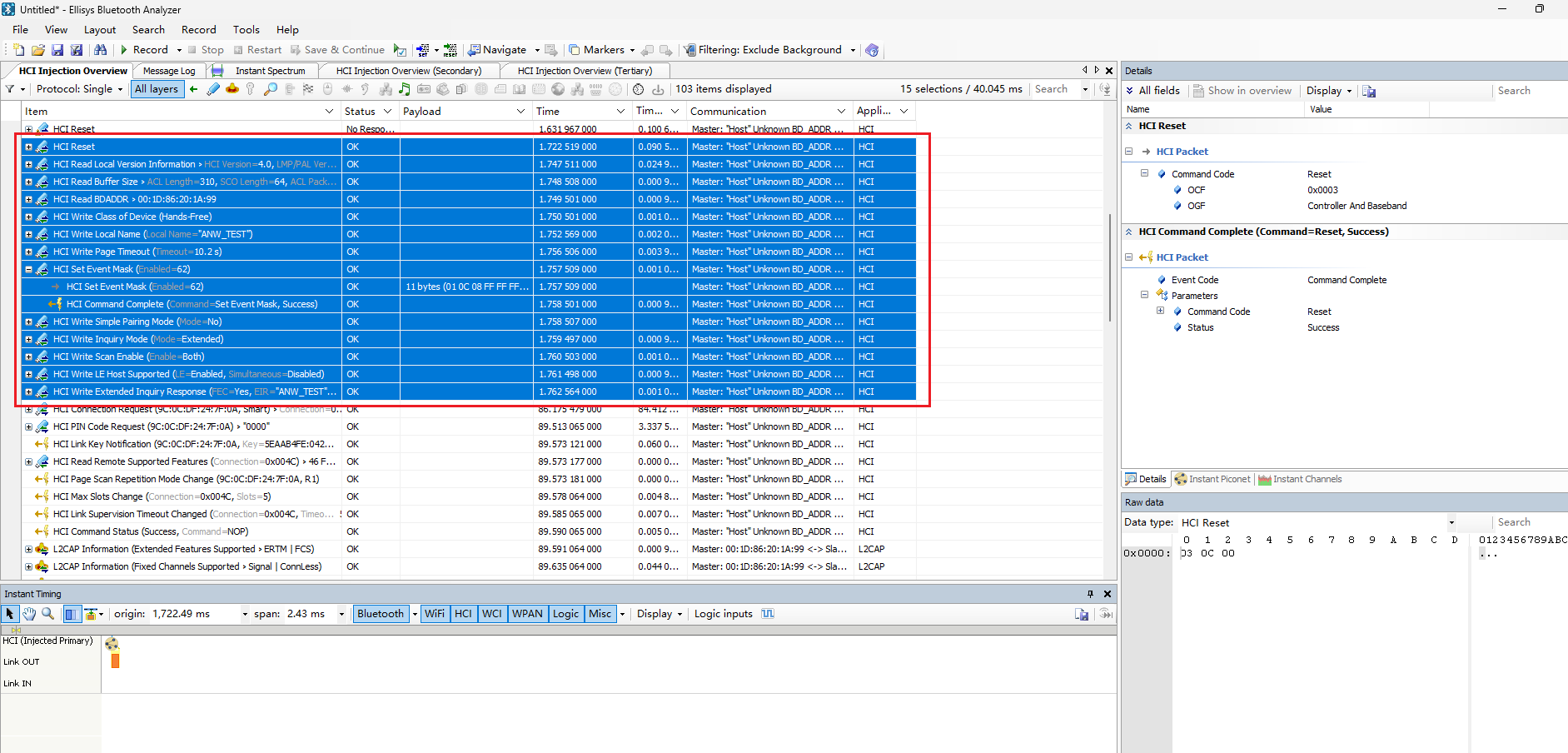Image resolution: width=1568 pixels, height=753 pixels.
Task: Click the magnifying glass inquiry icon
Action: click(x=271, y=89)
